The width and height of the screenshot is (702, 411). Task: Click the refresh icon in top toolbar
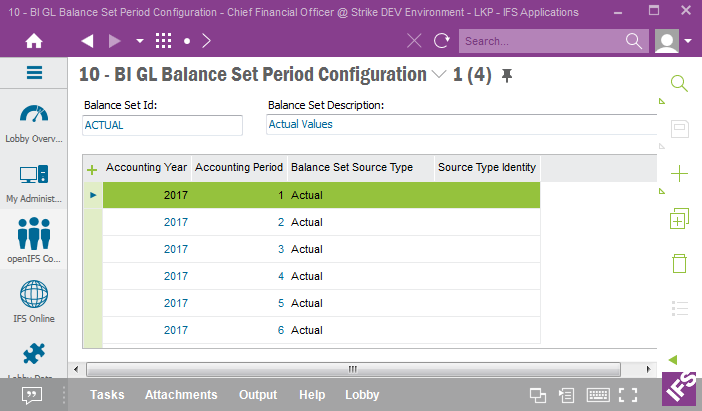441,41
